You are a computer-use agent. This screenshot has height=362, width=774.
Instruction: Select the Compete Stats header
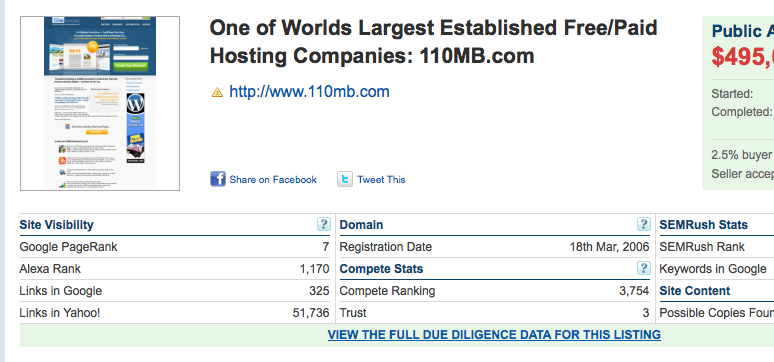(382, 269)
